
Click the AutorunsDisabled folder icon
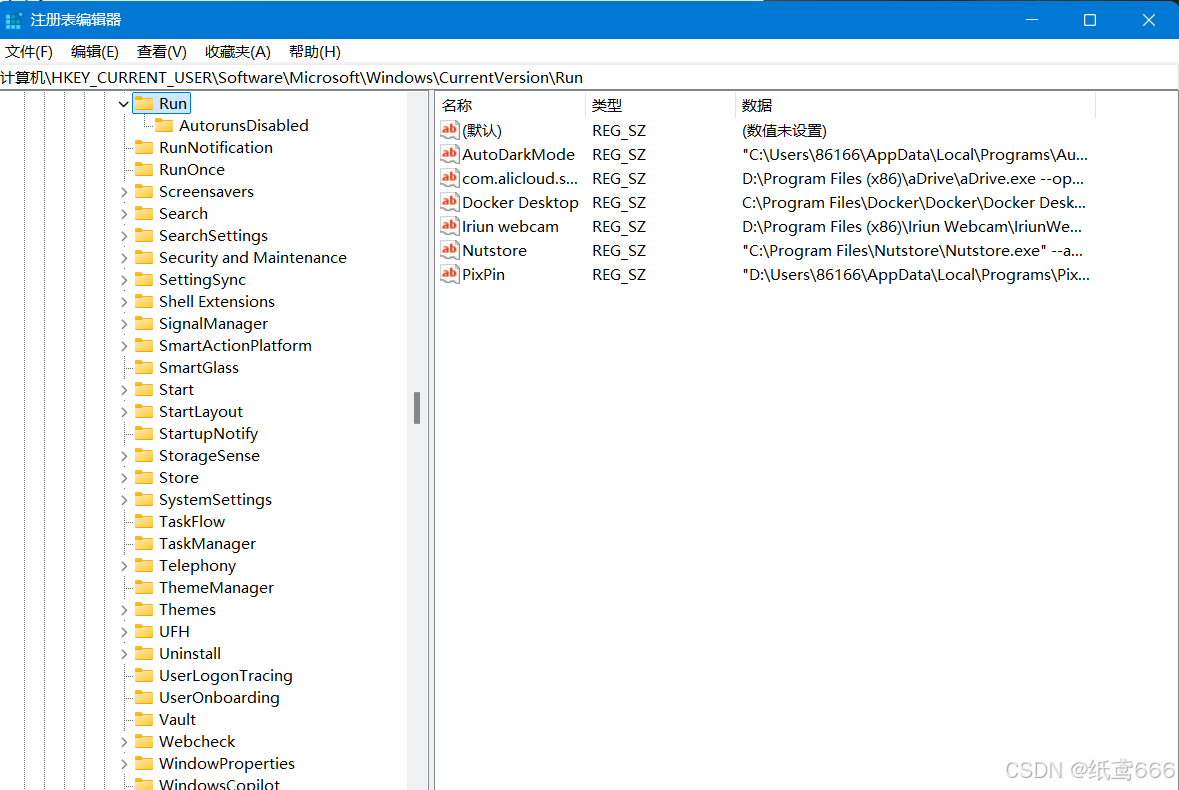pyautogui.click(x=164, y=125)
